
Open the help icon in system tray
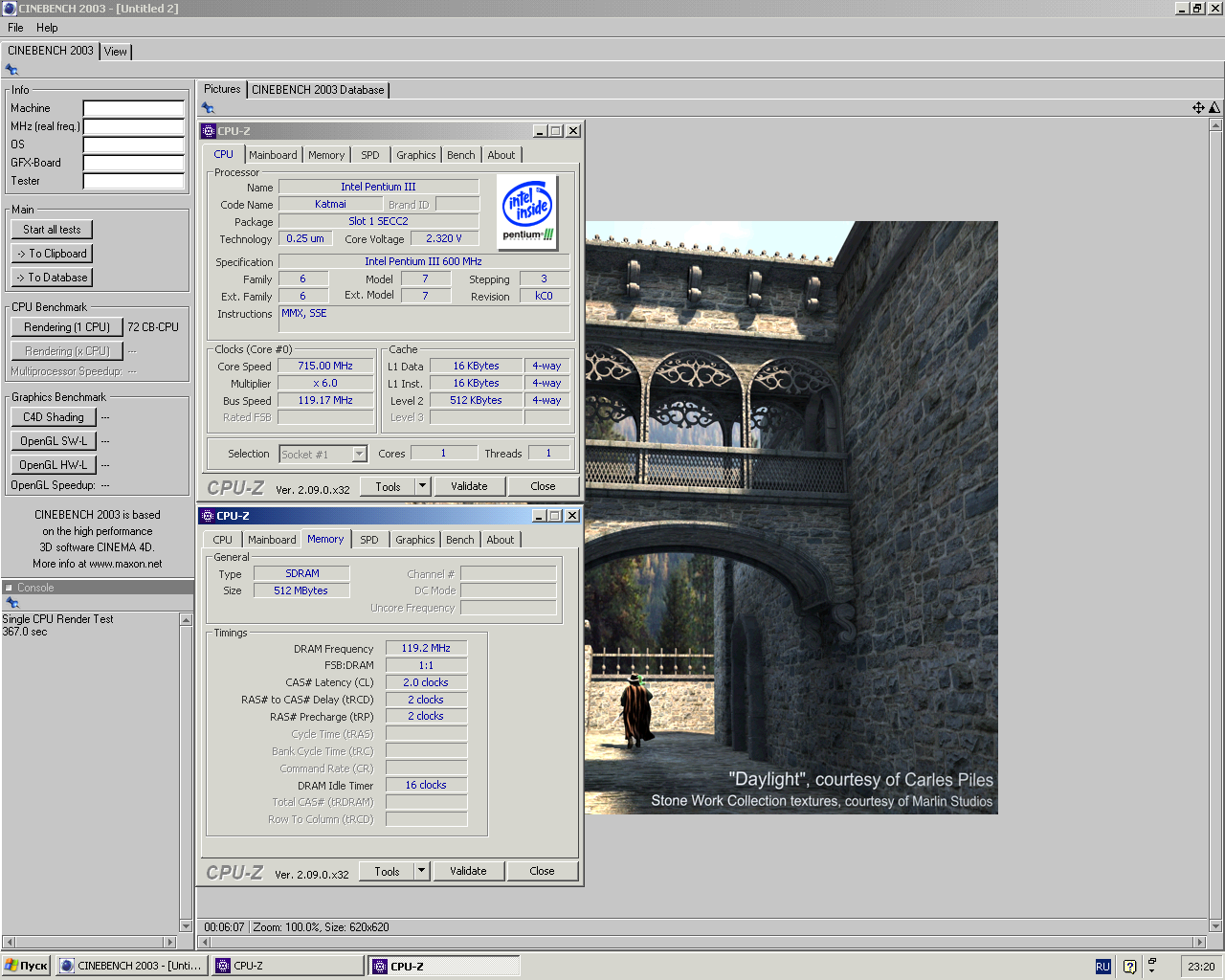point(1129,967)
